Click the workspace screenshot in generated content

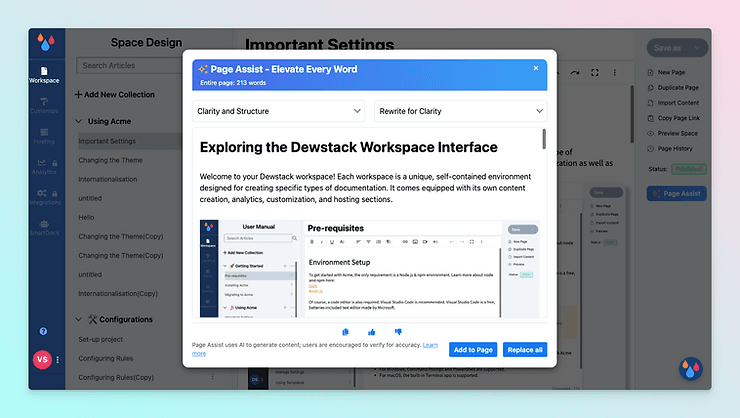370,268
